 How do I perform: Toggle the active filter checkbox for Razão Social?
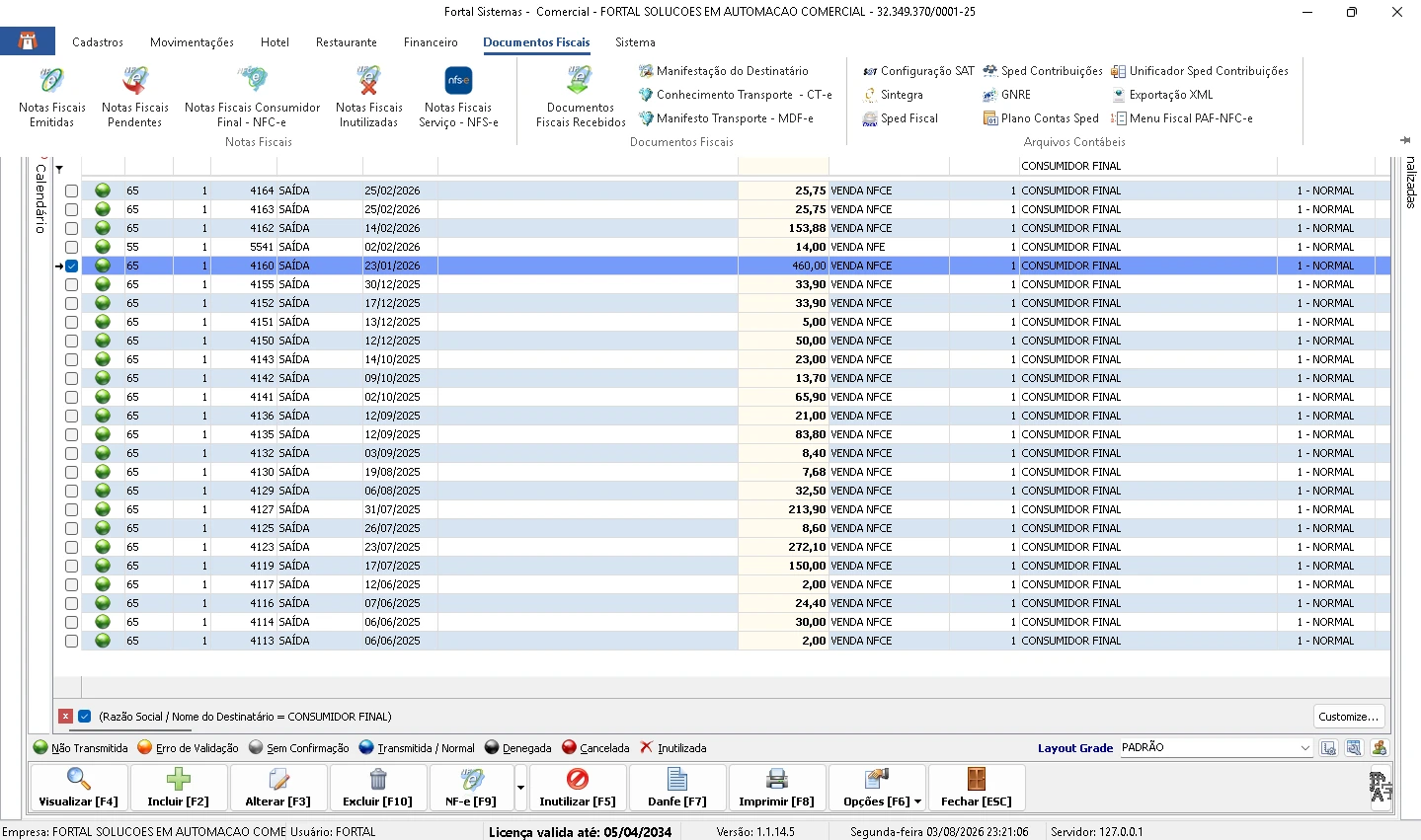pos(85,717)
